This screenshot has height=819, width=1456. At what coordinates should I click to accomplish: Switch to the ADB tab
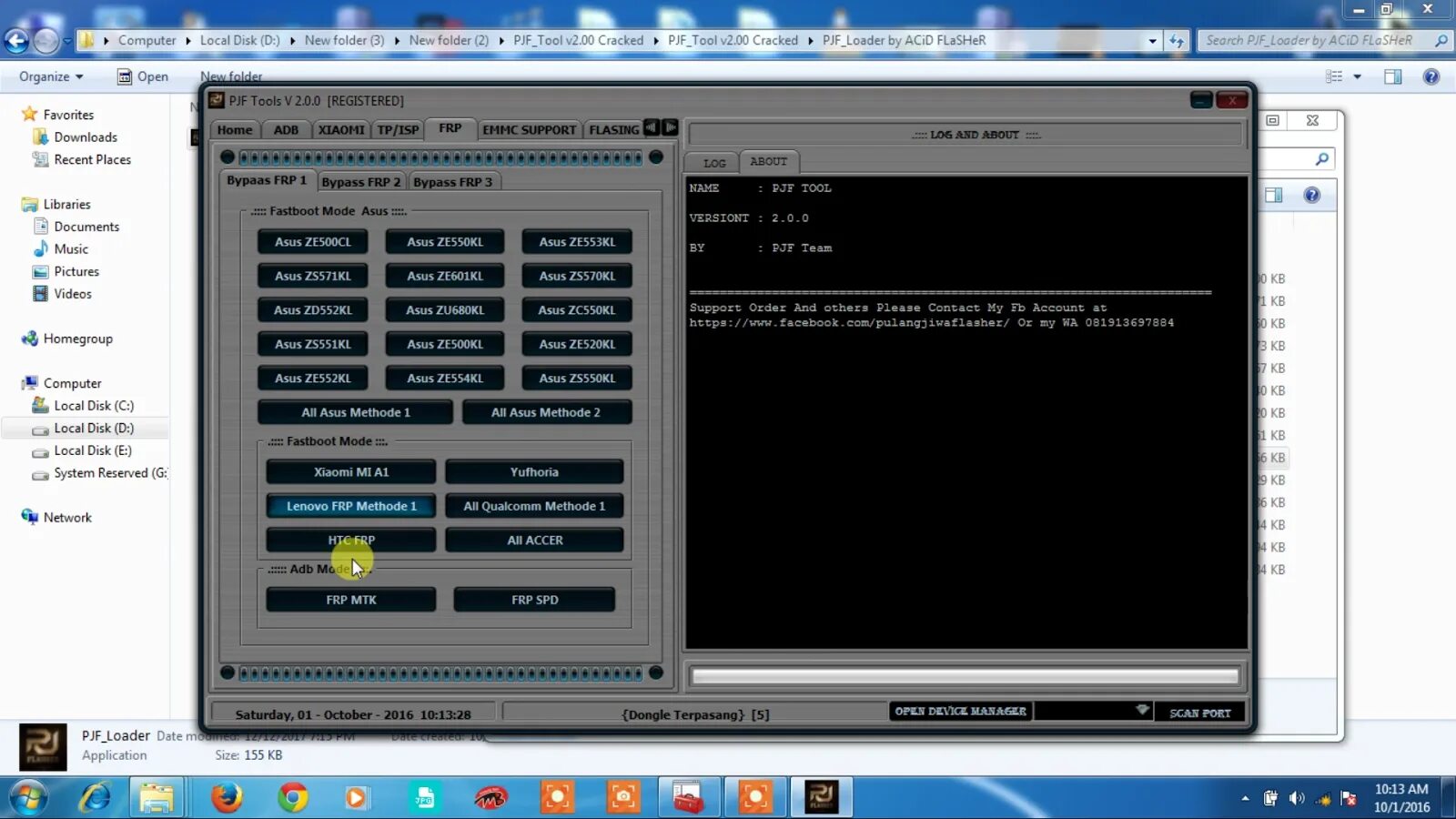coord(286,130)
